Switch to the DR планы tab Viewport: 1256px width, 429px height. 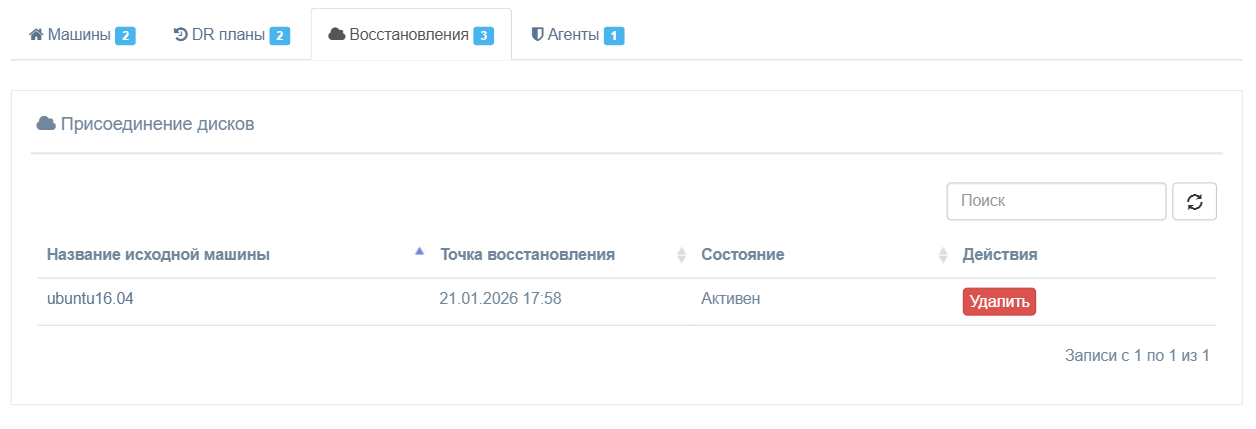point(232,35)
